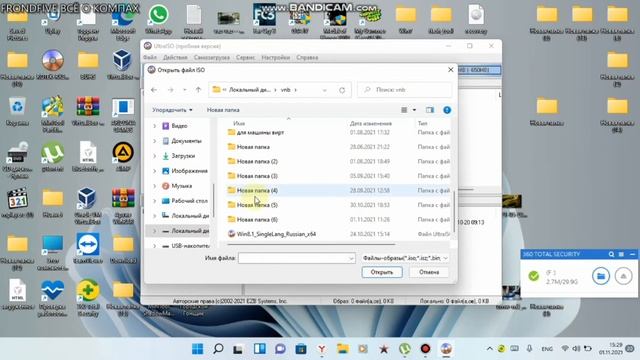The height and width of the screenshot is (360, 640).
Task: Refresh the current folder listing
Action: point(342,90)
